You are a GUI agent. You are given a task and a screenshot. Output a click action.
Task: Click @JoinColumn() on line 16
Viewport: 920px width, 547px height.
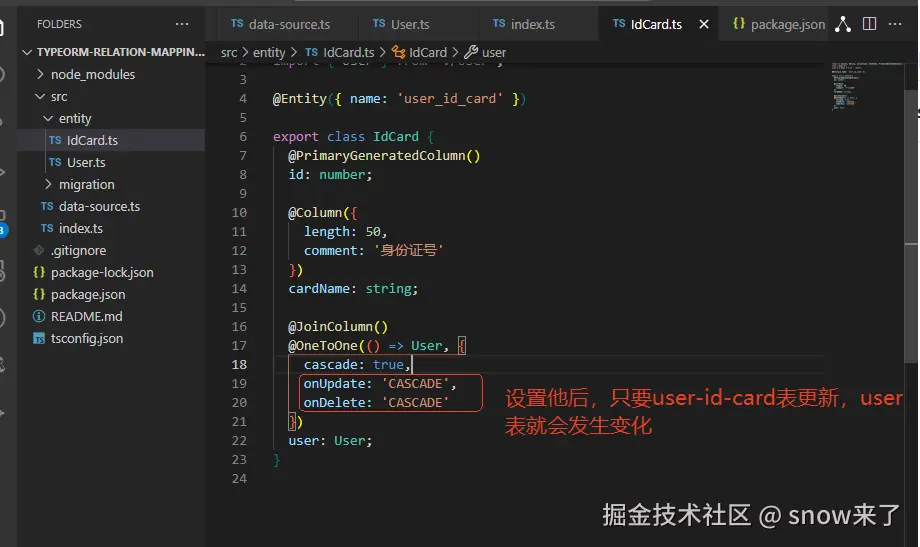tap(338, 326)
